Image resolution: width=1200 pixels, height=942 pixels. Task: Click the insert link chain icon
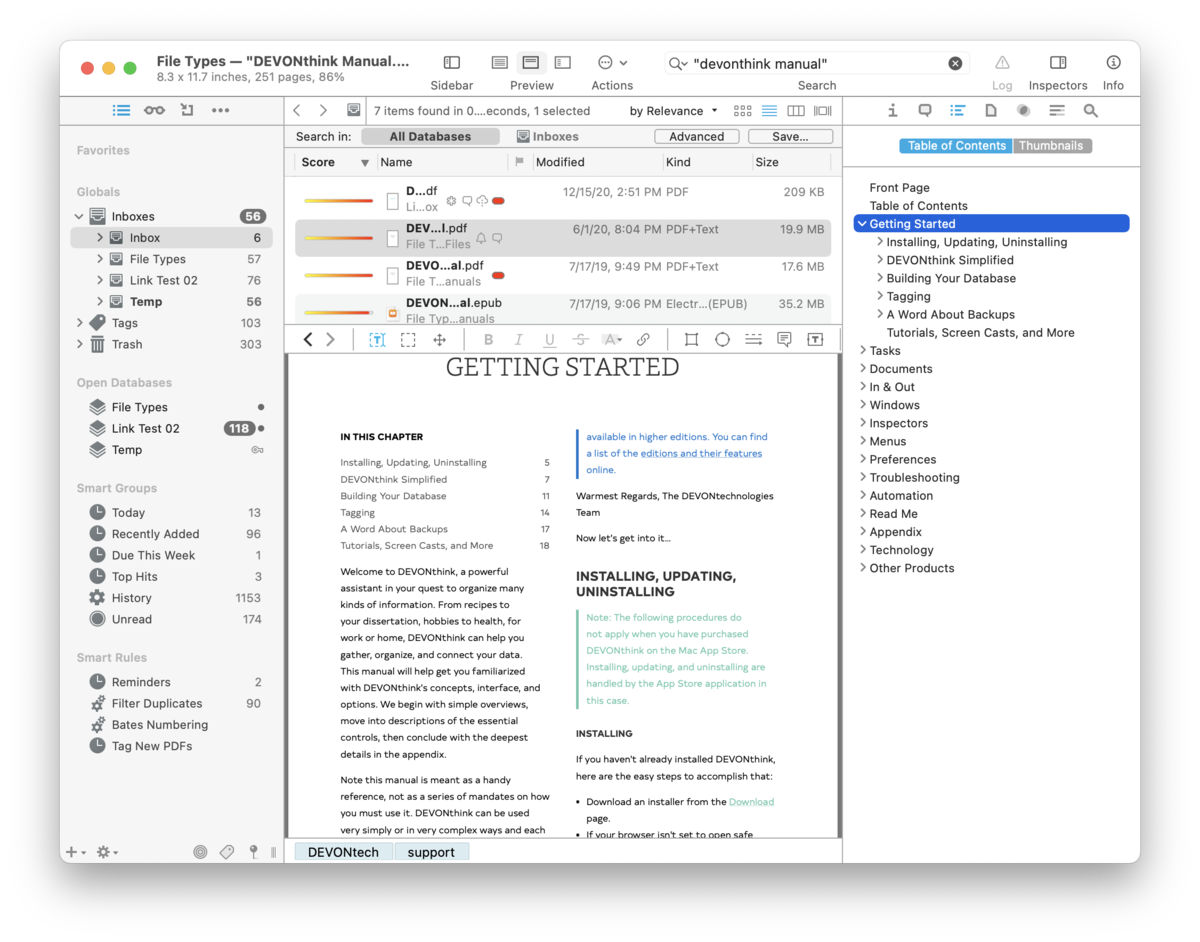click(644, 340)
